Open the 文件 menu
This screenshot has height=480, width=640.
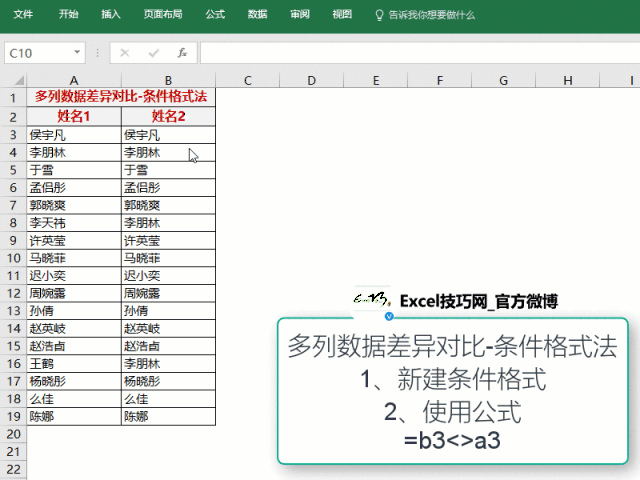(23, 15)
